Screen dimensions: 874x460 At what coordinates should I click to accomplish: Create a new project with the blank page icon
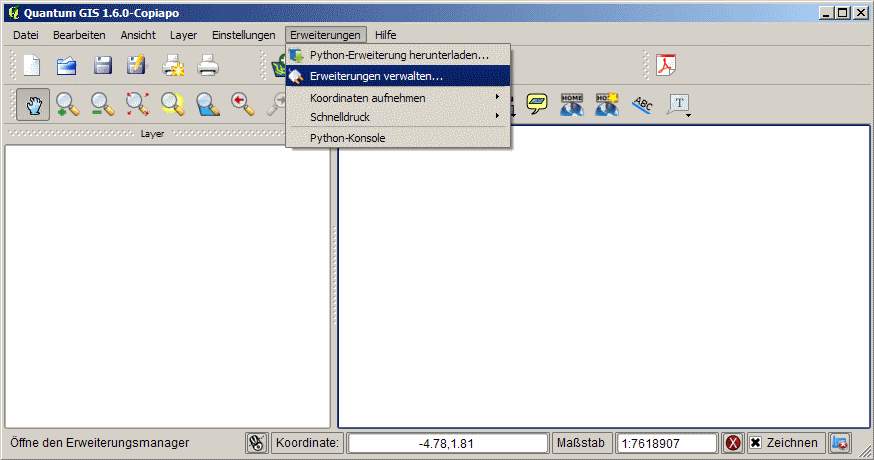click(x=32, y=66)
